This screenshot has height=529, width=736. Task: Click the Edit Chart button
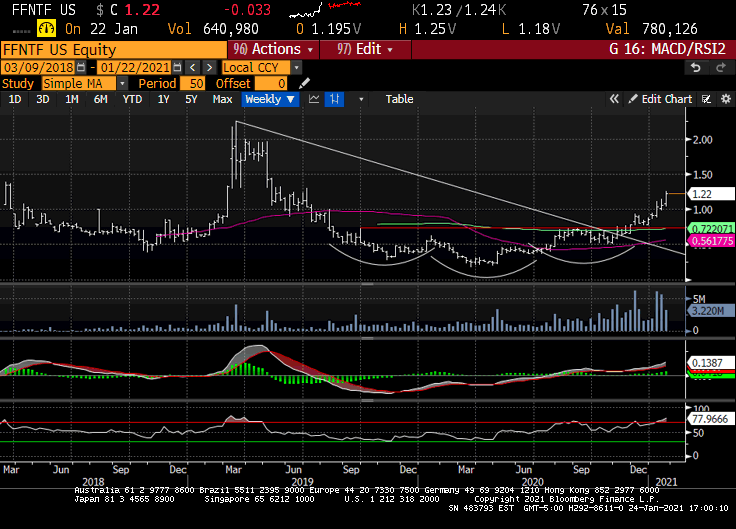(660, 99)
